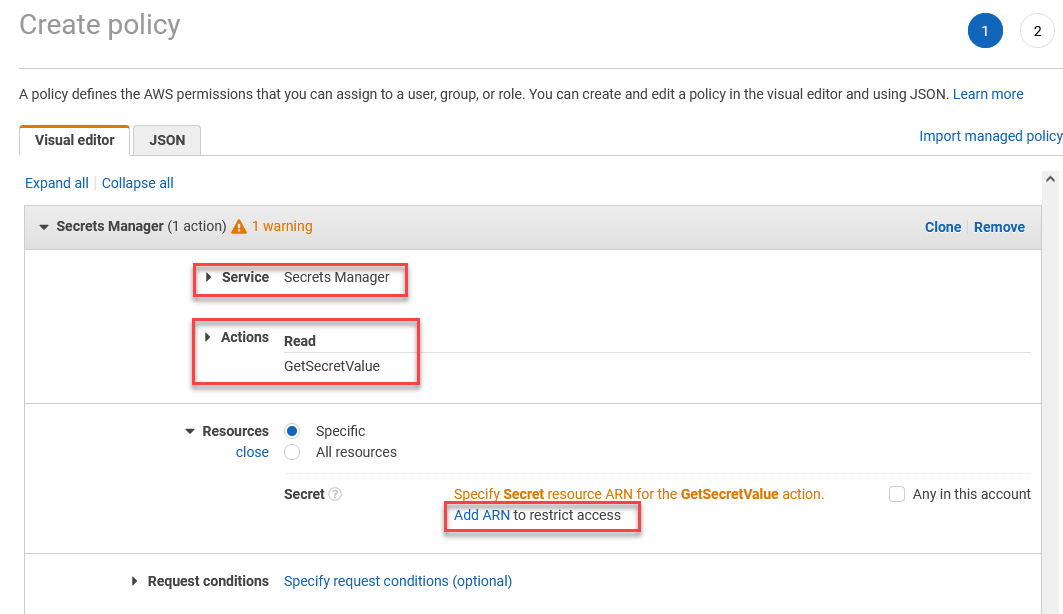Screen dimensions: 1063x614
Task: Clone the Secrets Manager statement
Action: 943,227
